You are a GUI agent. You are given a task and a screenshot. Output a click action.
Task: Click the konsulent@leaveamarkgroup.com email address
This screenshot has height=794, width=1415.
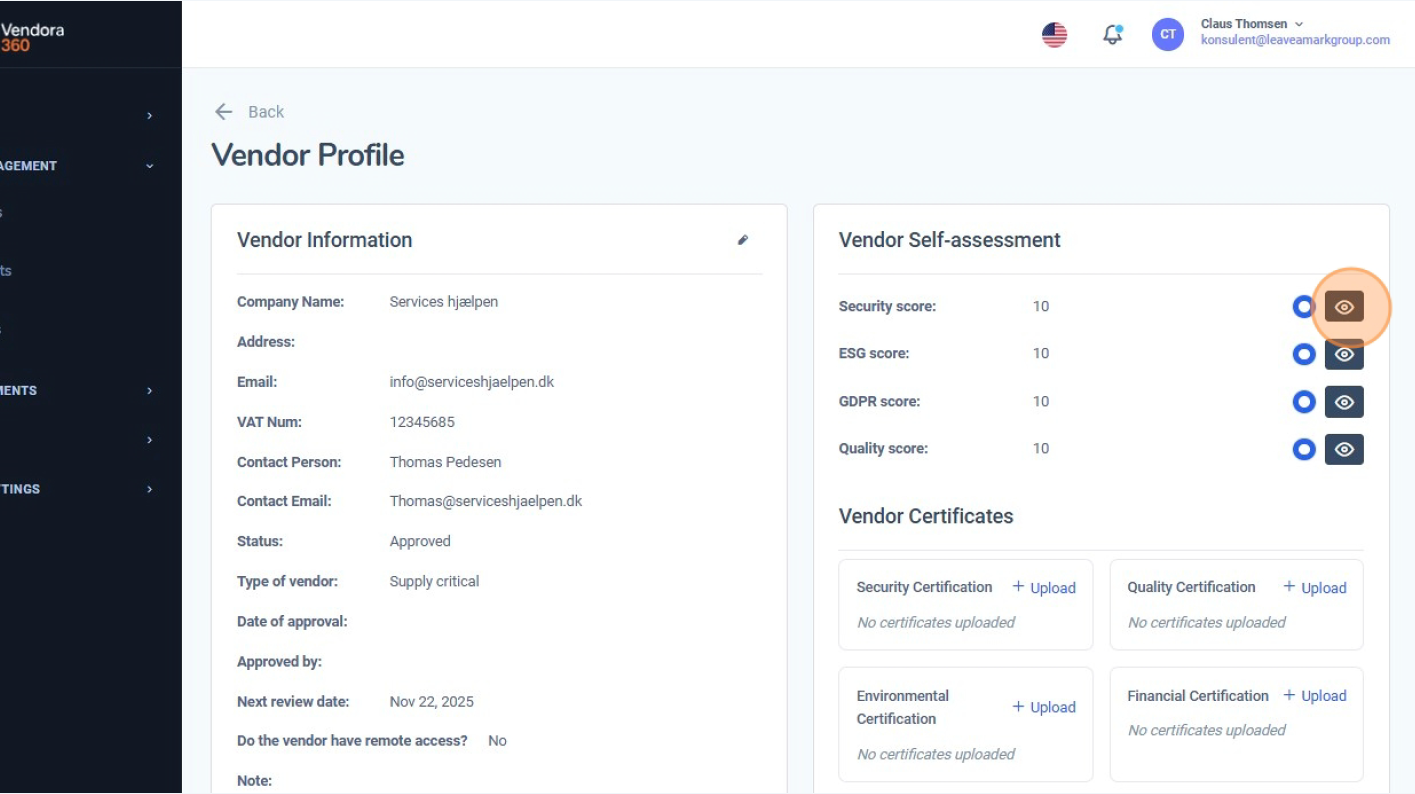click(x=1295, y=41)
